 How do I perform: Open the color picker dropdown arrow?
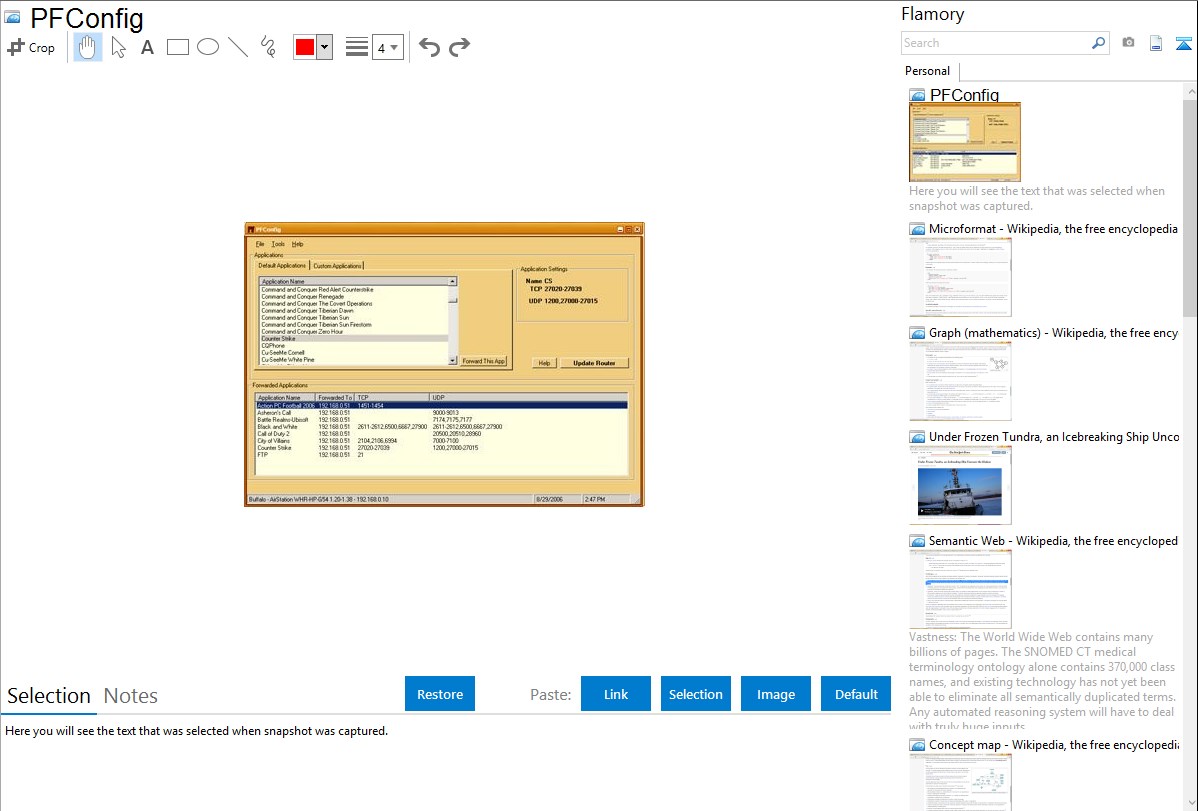coord(324,47)
